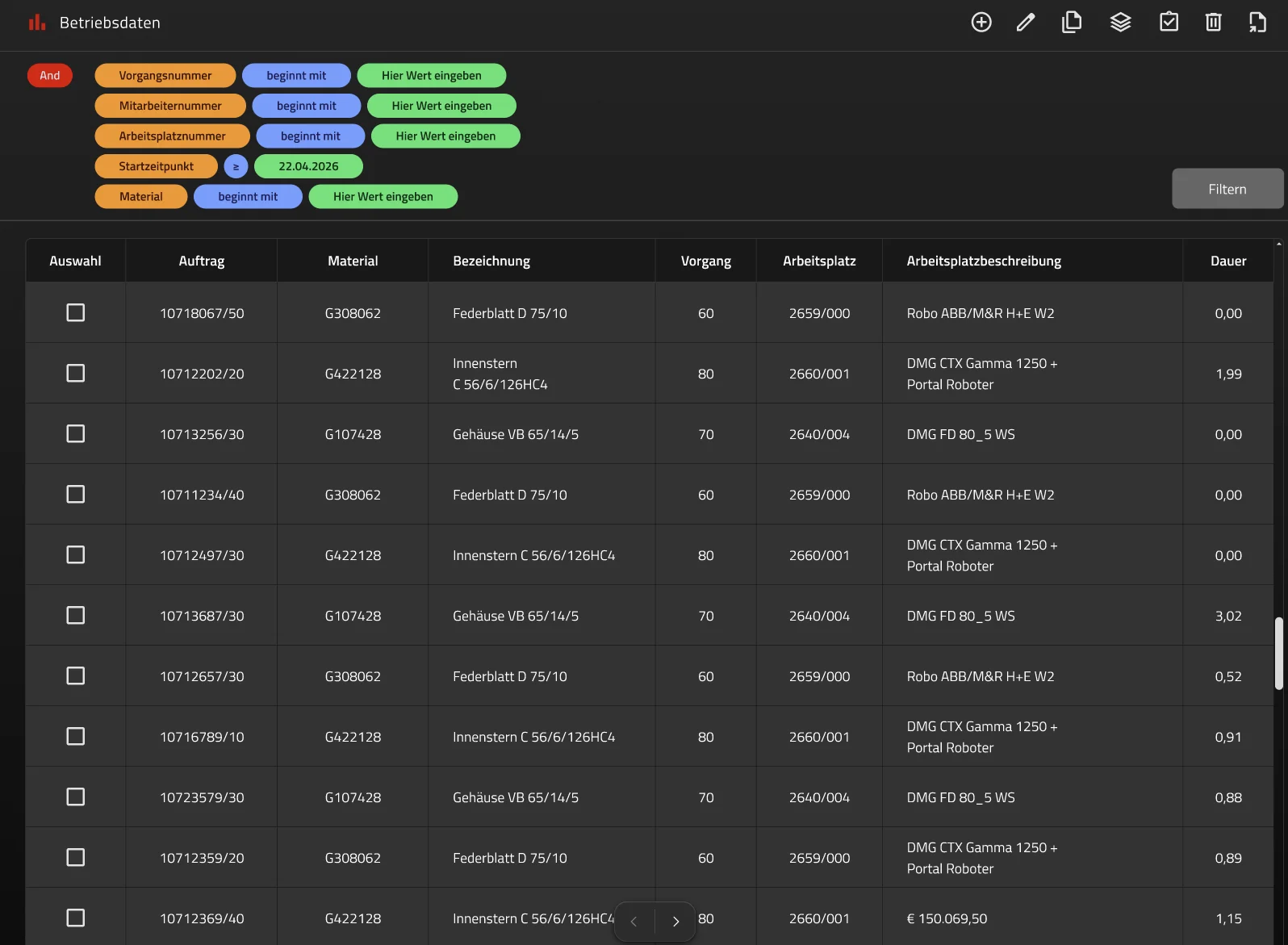Screen dimensions: 1288x945
Task: Click cell '€ 150.069,50'
Action: 947,918
